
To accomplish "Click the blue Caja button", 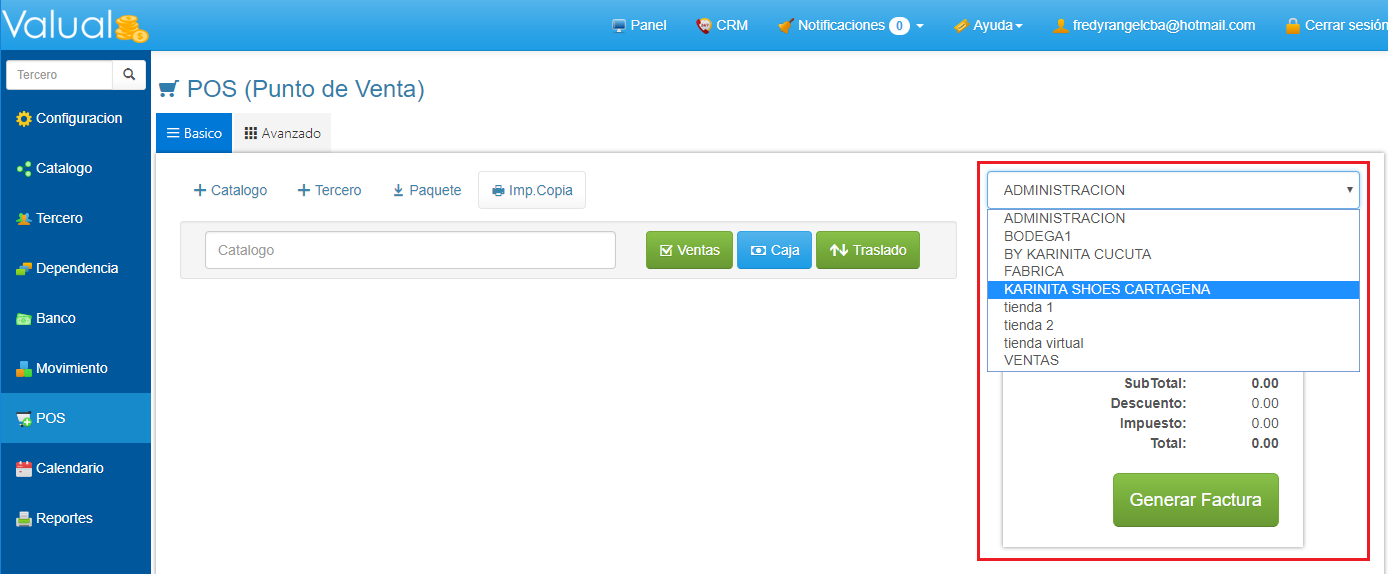I will [774, 250].
